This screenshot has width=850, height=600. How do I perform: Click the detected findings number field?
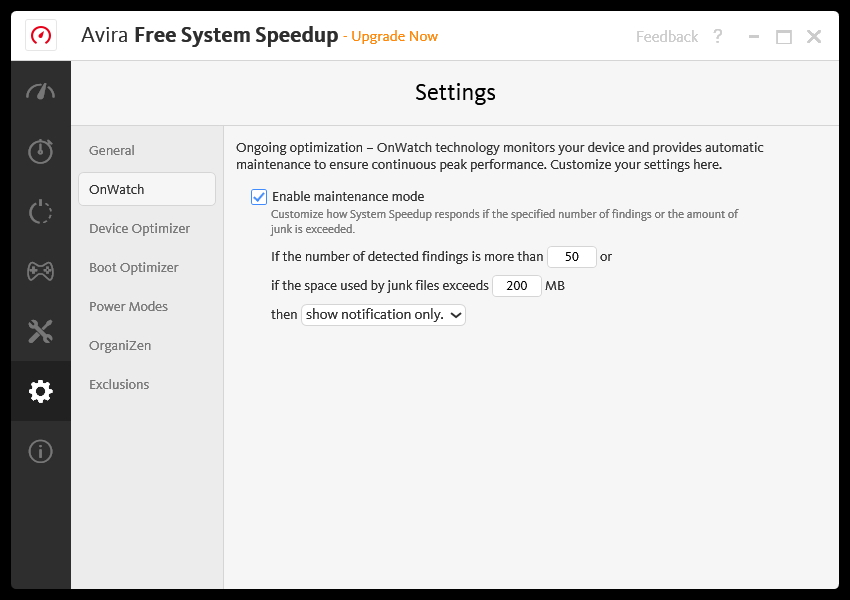click(572, 257)
